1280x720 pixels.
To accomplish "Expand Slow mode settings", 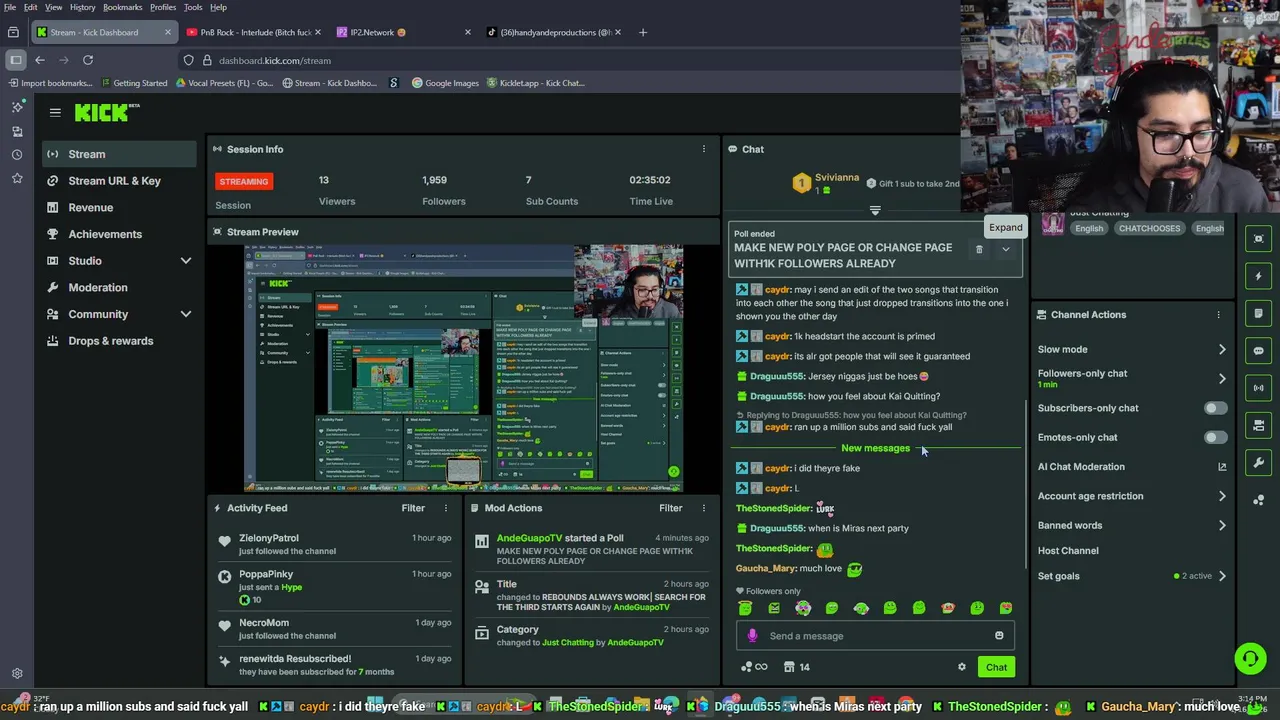I will [x=1222, y=350].
